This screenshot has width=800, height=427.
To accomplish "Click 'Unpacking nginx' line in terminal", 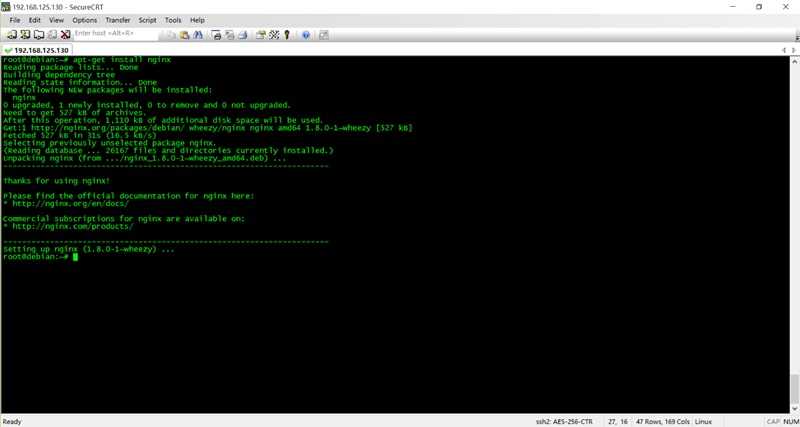I will pyautogui.click(x=145, y=159).
